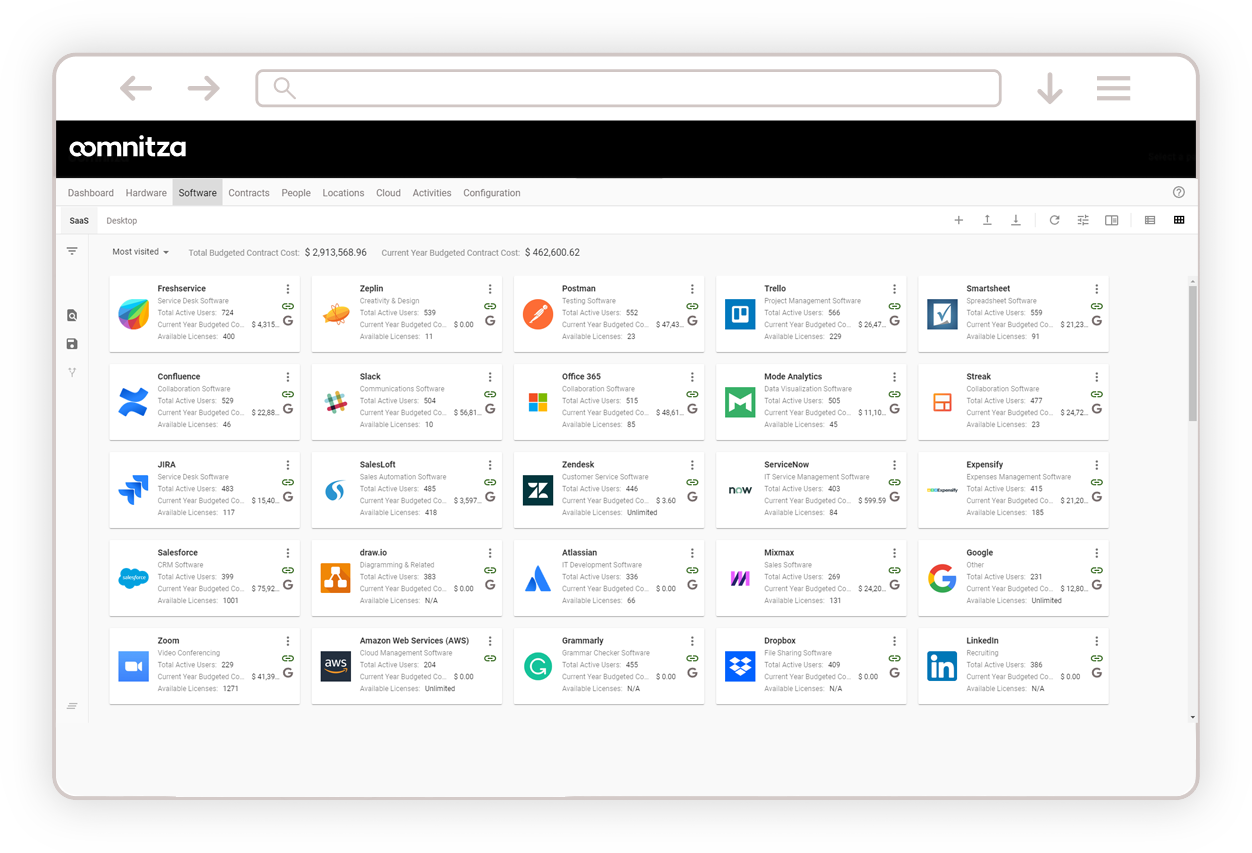Open the draw.io card title
Image resolution: width=1252 pixels, height=853 pixels.
tap(374, 553)
